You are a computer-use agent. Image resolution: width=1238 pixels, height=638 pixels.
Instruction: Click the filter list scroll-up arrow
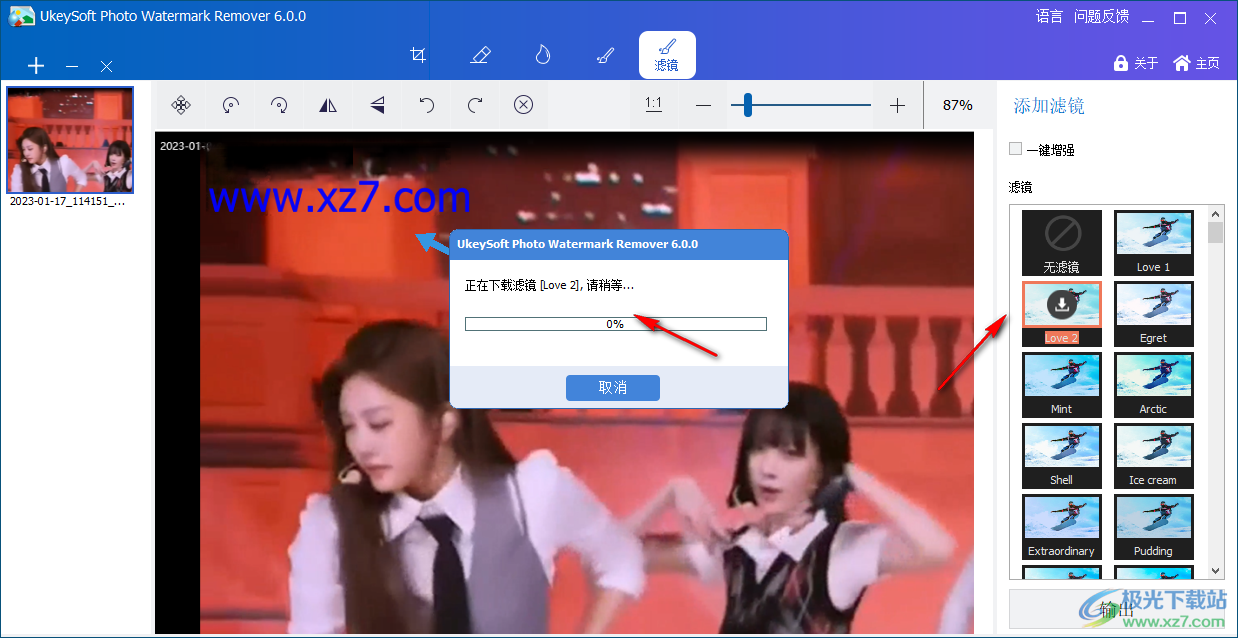[x=1216, y=213]
